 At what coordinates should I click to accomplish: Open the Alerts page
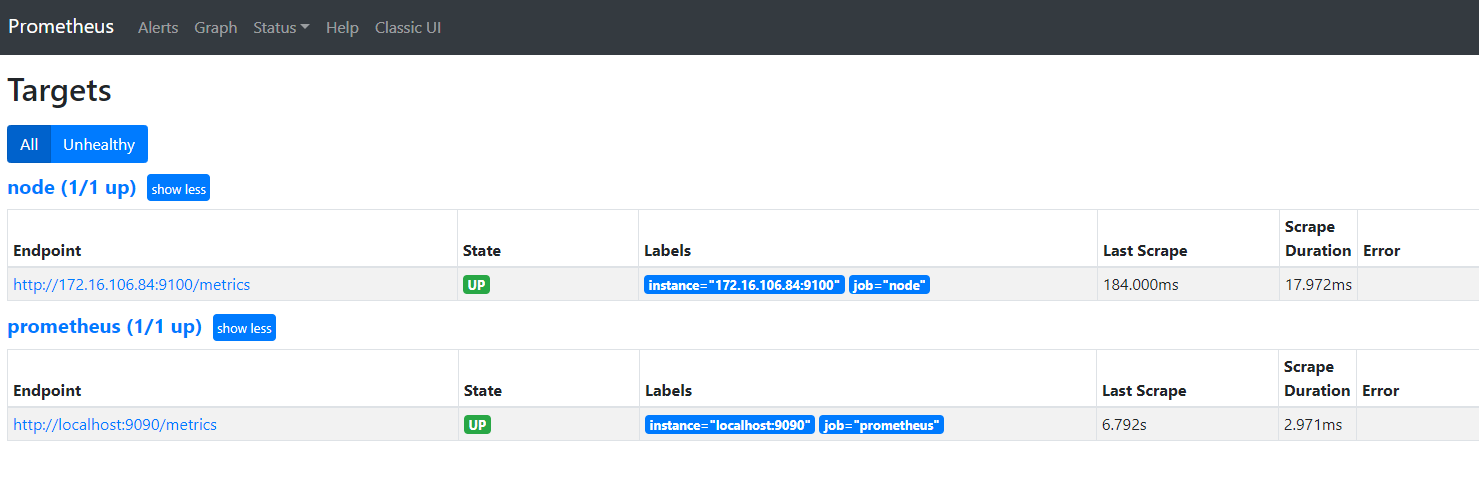point(158,28)
